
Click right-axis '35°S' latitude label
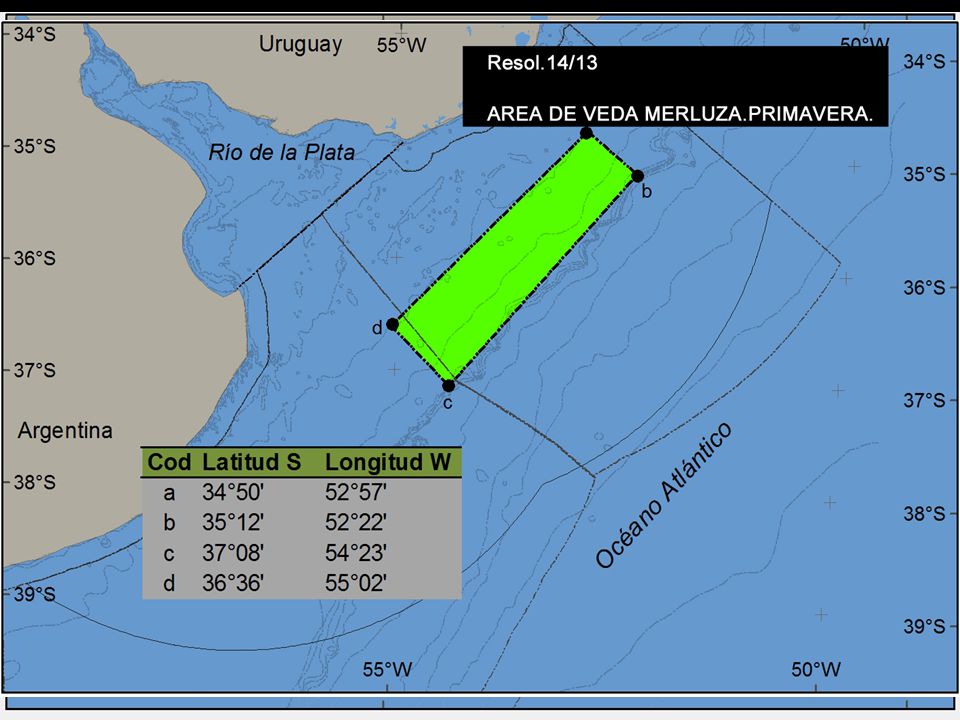924,174
